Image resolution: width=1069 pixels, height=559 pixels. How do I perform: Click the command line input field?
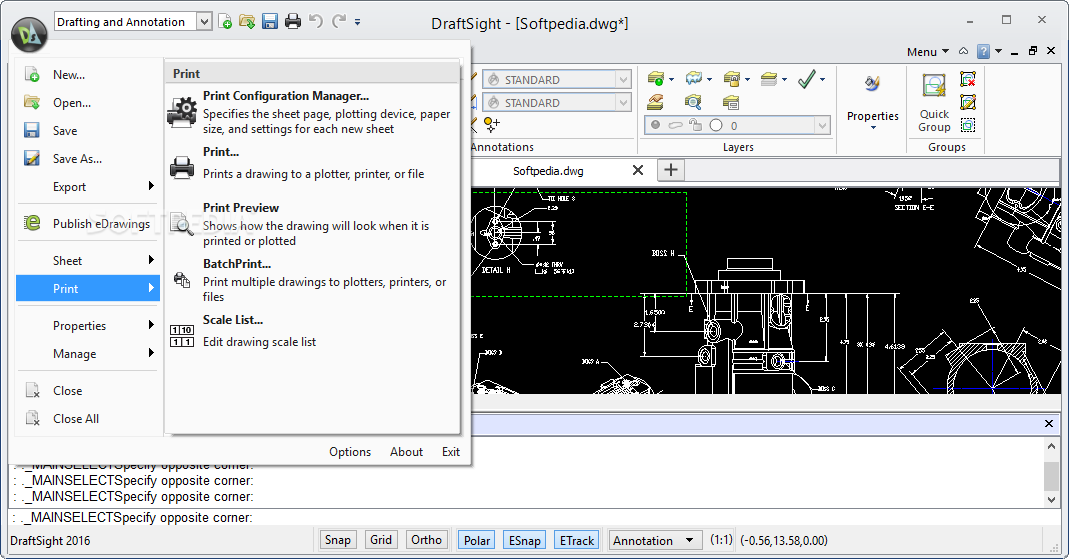[534, 517]
